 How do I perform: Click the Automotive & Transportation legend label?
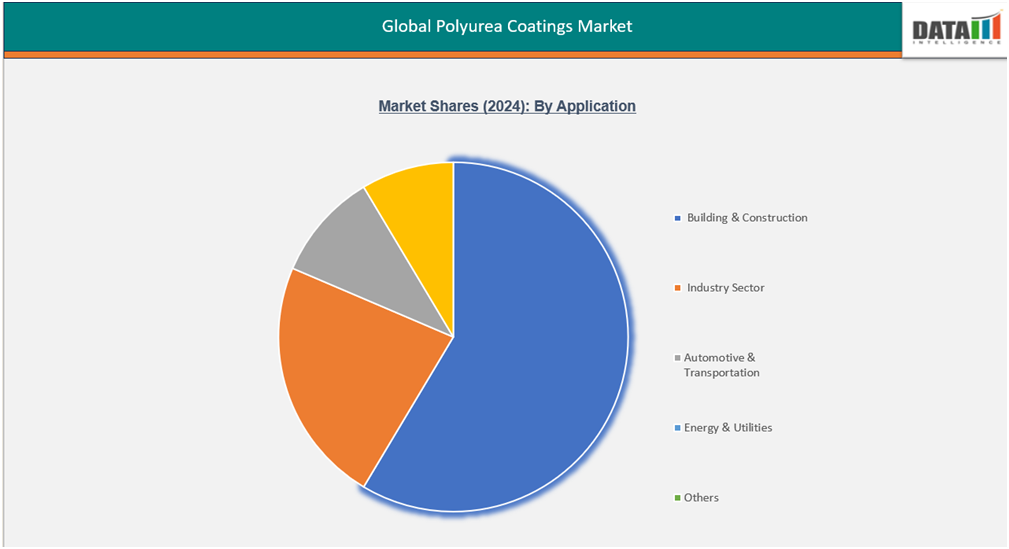click(721, 365)
